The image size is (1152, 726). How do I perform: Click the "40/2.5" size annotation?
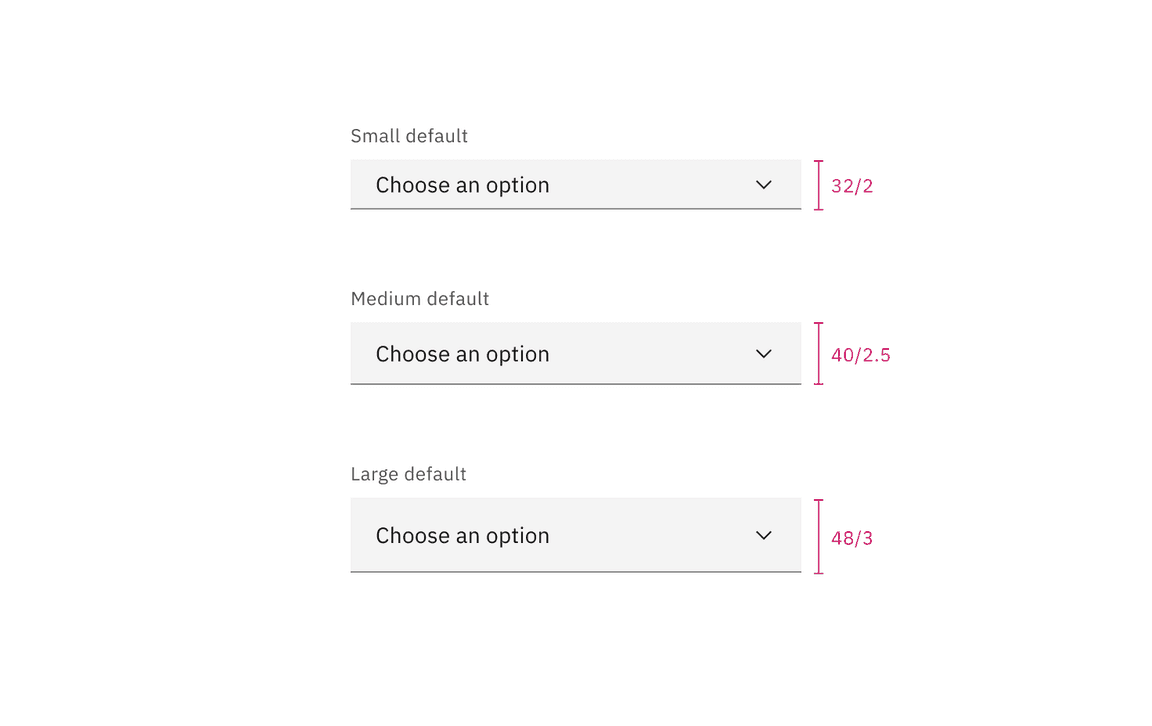click(860, 355)
